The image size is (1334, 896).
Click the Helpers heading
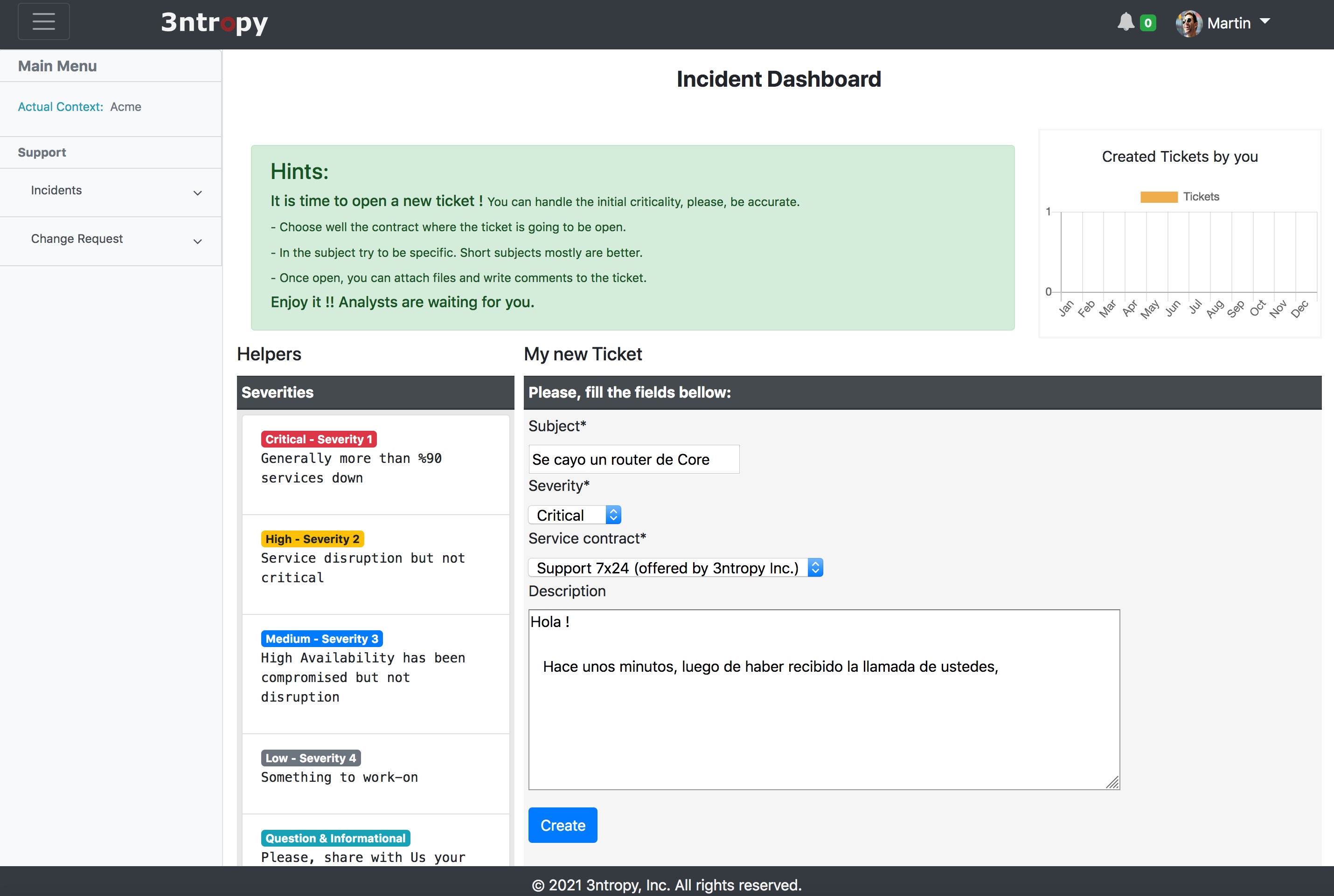click(x=269, y=354)
